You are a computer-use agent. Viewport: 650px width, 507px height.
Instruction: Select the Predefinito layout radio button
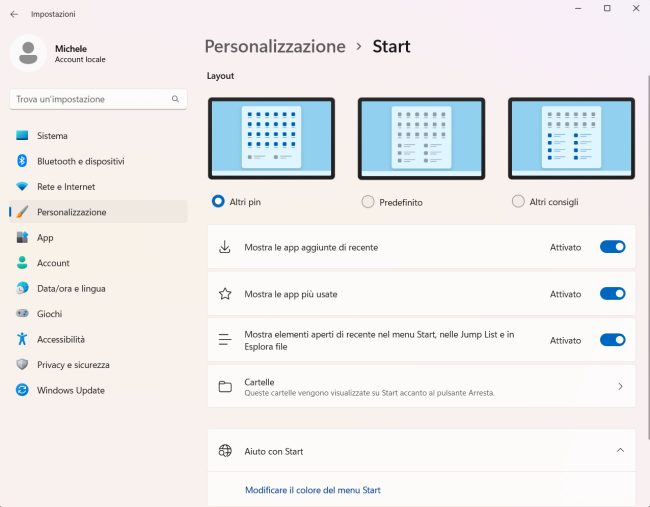pyautogui.click(x=368, y=202)
